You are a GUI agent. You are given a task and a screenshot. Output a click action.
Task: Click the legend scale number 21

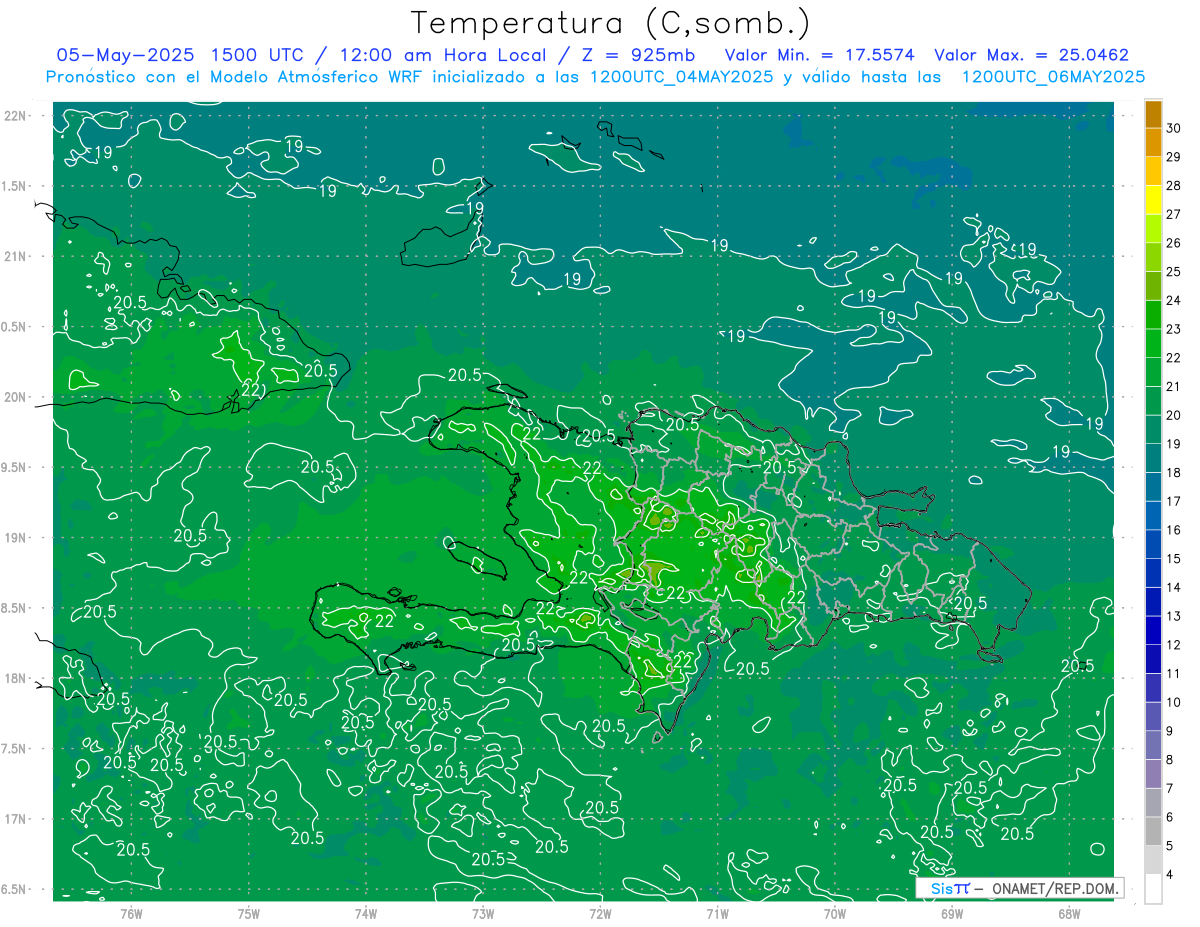(1173, 386)
